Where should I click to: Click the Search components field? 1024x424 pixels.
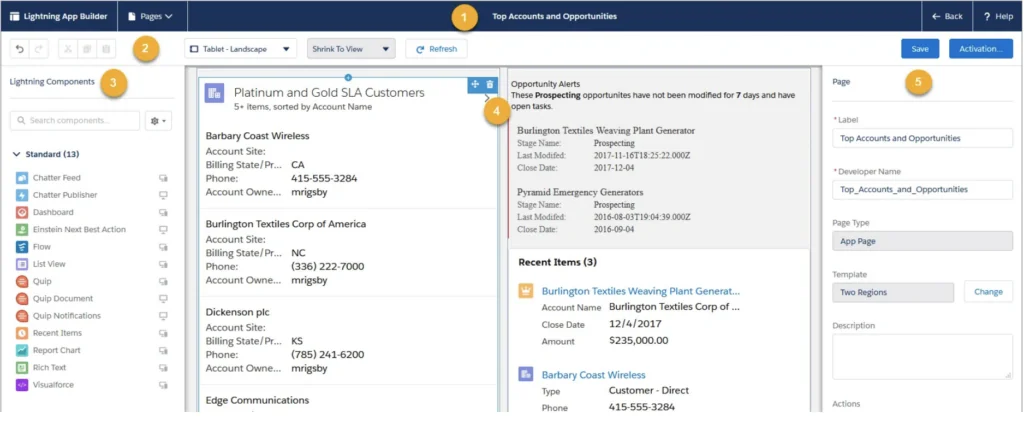pyautogui.click(x=75, y=121)
